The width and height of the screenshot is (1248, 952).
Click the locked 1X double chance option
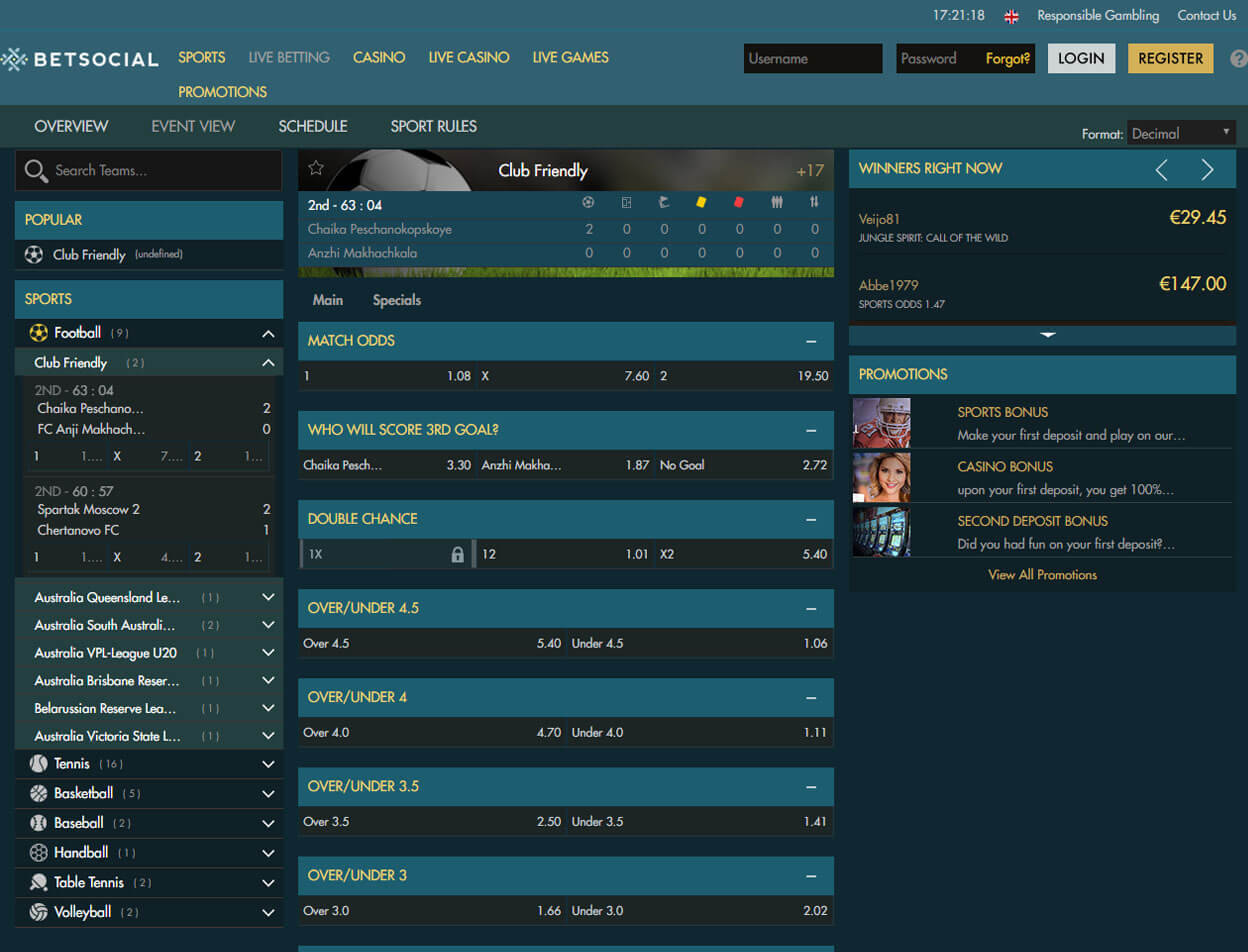[x=387, y=554]
